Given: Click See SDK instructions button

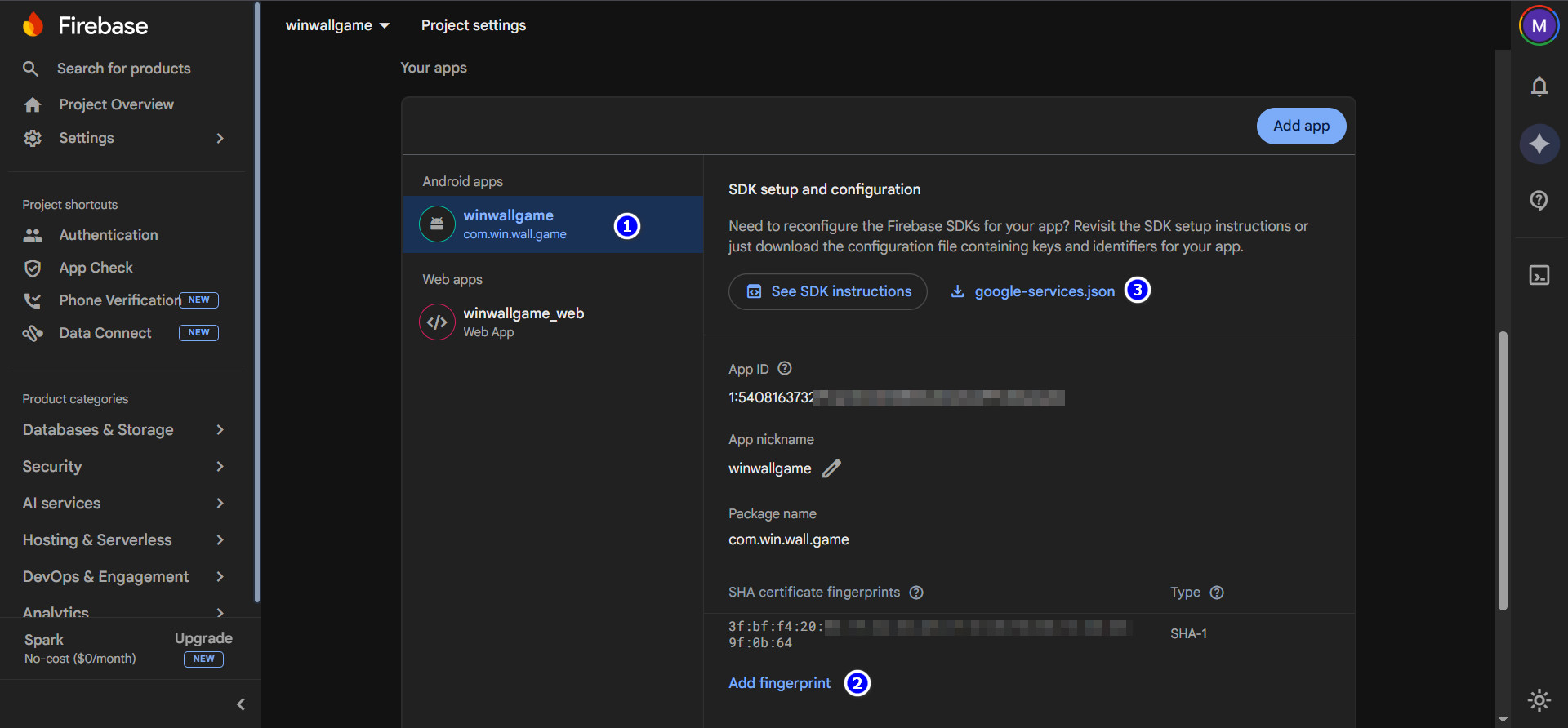Looking at the screenshot, I should (x=827, y=291).
